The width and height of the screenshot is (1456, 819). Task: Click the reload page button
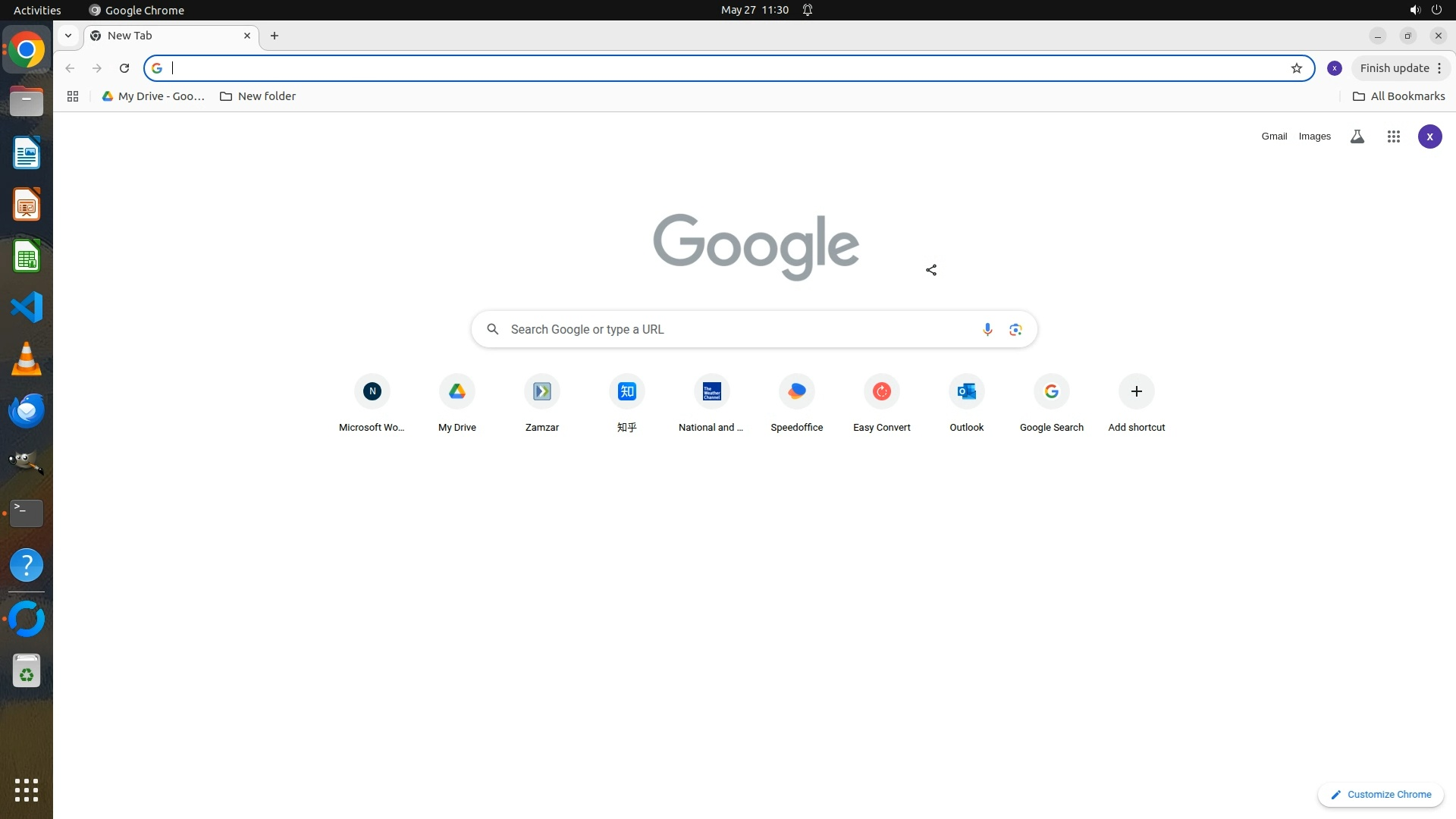tap(124, 68)
